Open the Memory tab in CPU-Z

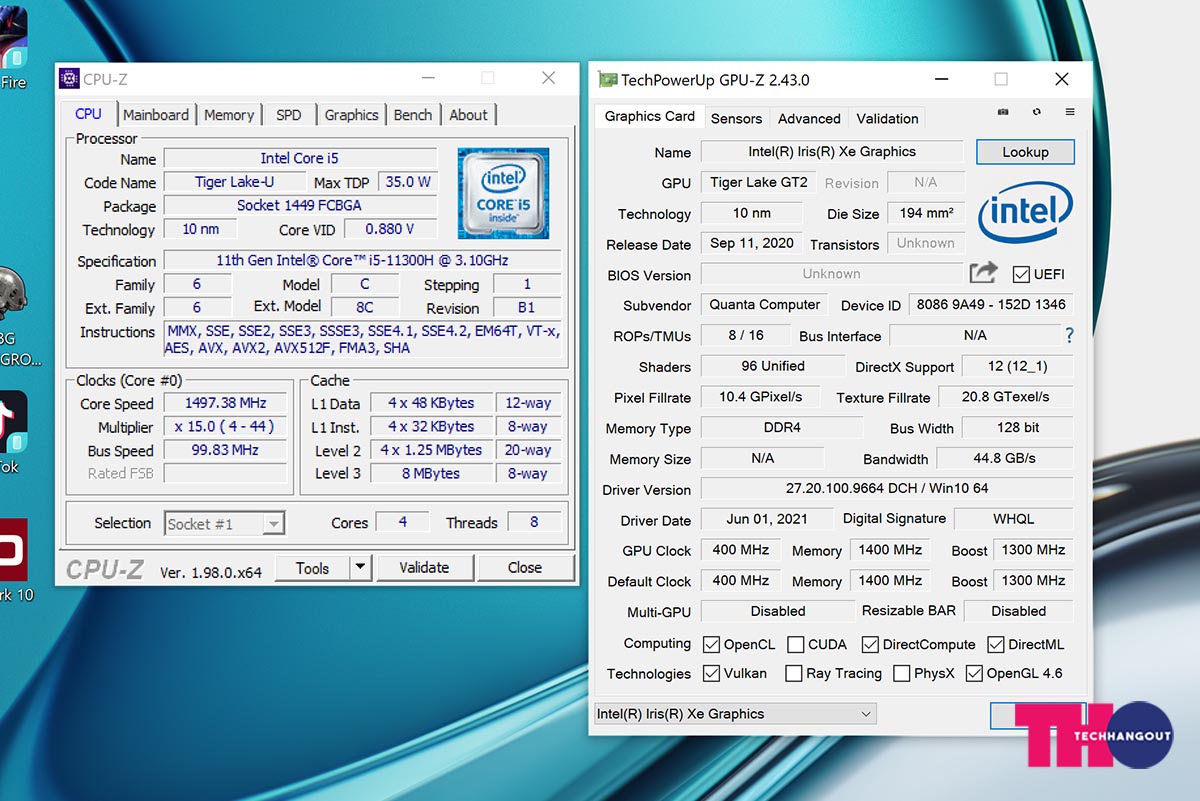click(229, 115)
